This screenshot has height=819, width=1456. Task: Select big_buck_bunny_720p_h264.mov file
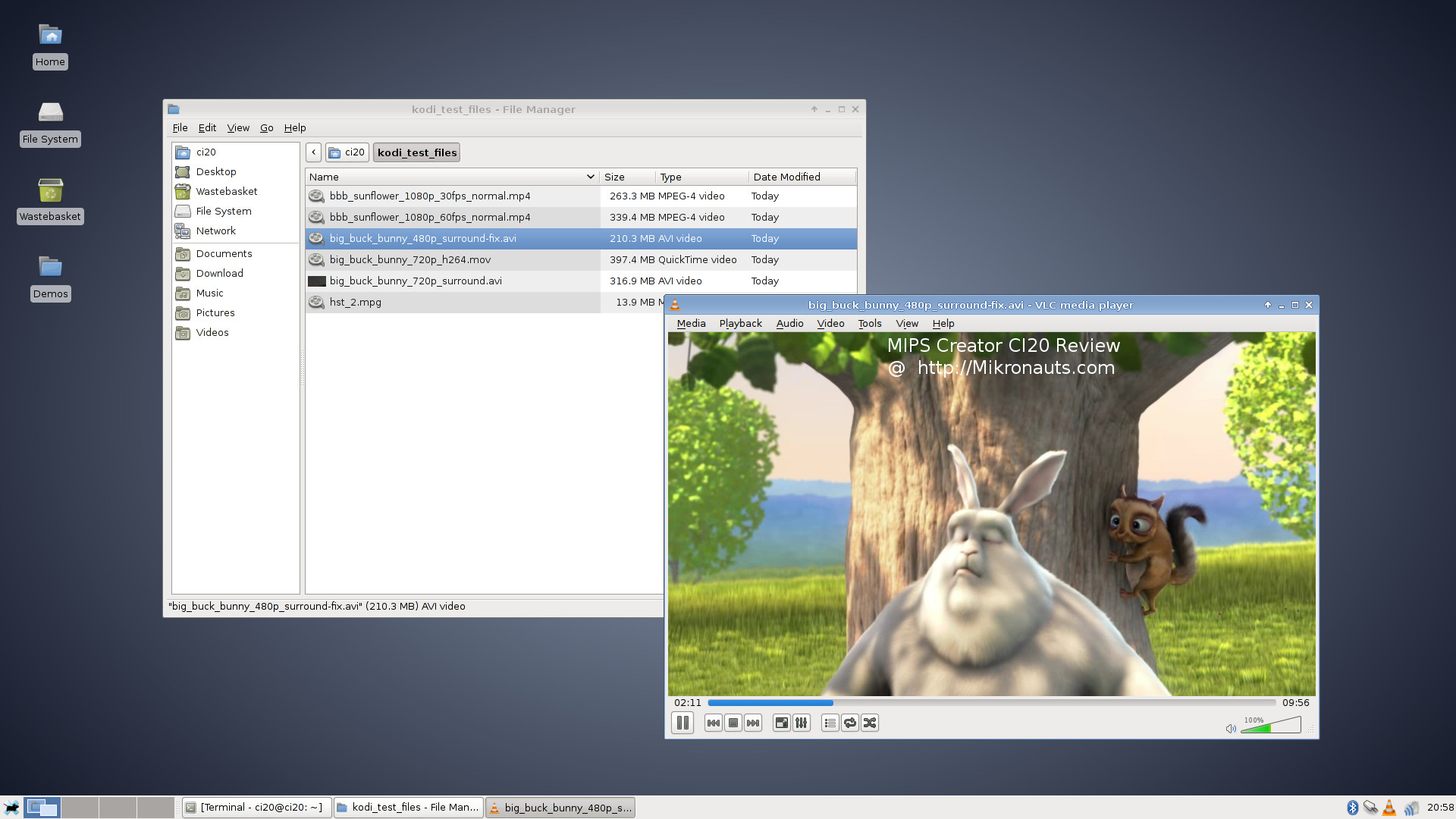(x=581, y=260)
